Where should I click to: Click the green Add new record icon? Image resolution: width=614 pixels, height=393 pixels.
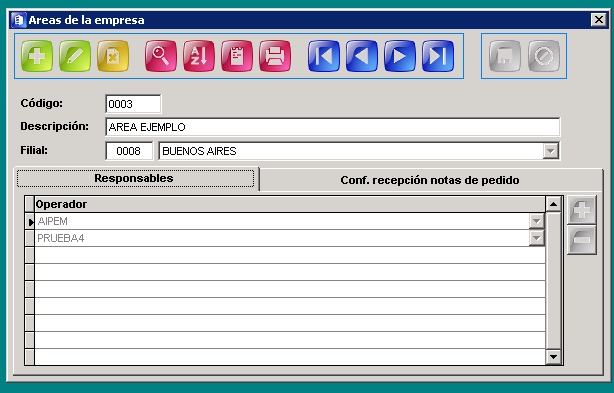click(37, 56)
